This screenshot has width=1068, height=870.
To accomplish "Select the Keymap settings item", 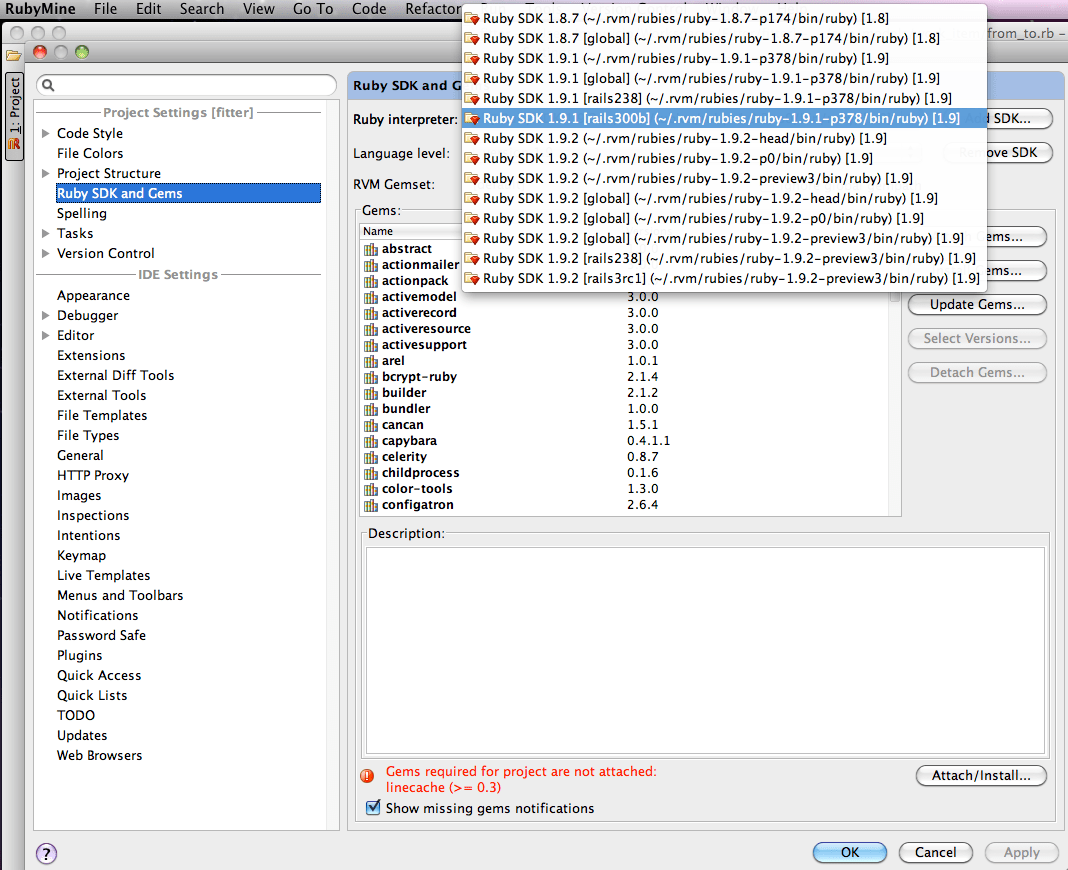I will (82, 556).
